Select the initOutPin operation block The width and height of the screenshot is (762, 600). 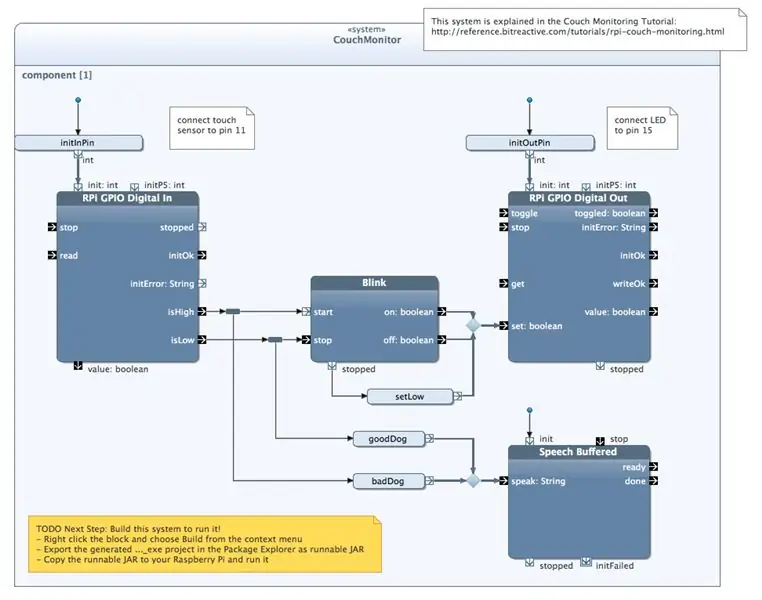(530, 143)
